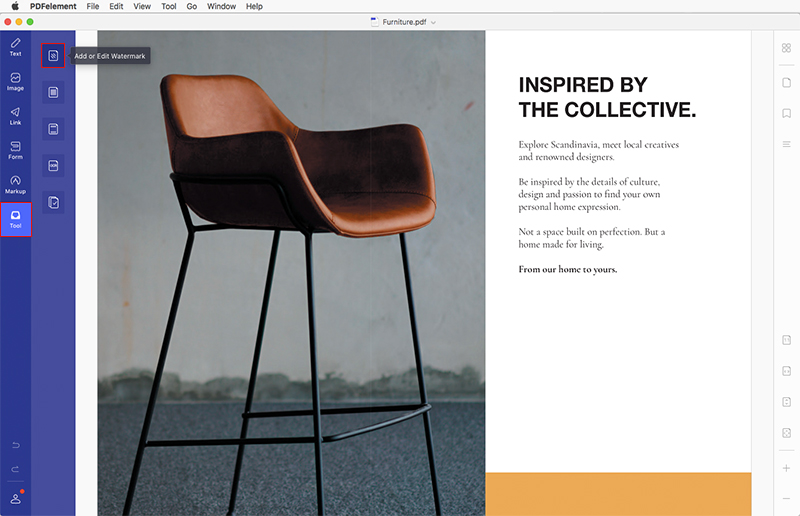Zoom out with the minus icon
800x516 pixels.
(x=786, y=499)
